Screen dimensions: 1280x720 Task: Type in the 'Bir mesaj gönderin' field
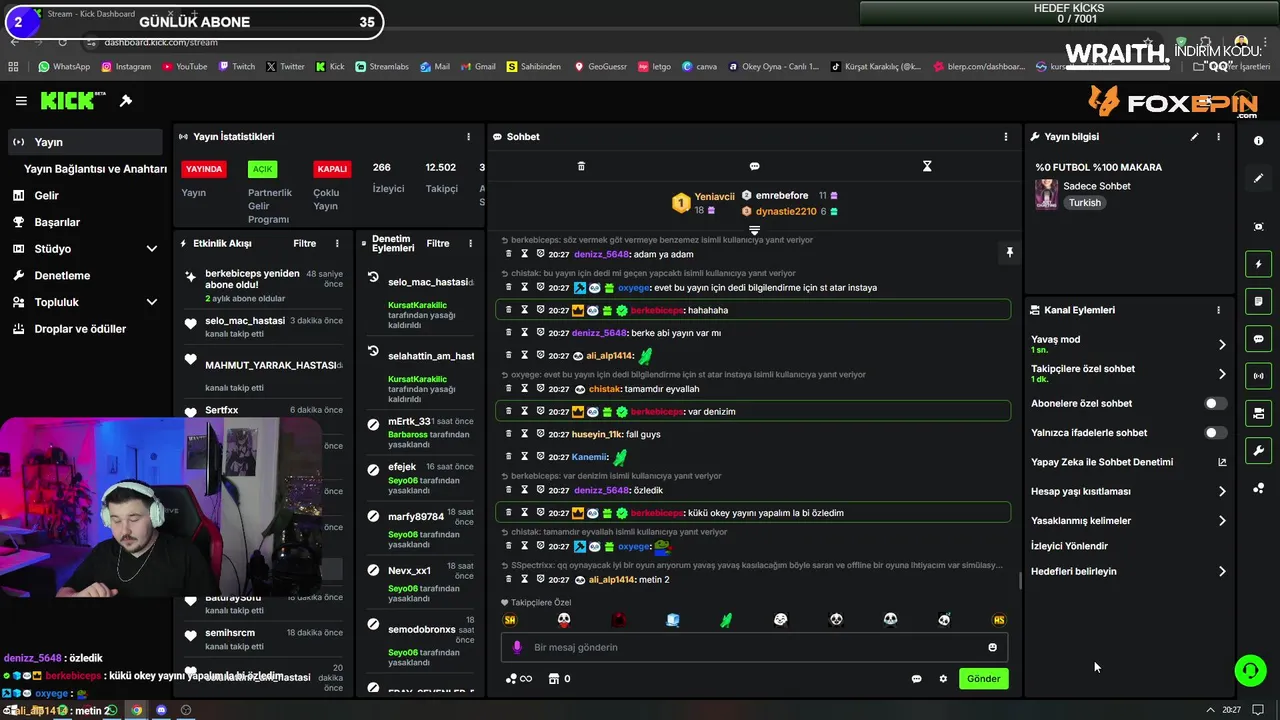click(x=754, y=647)
